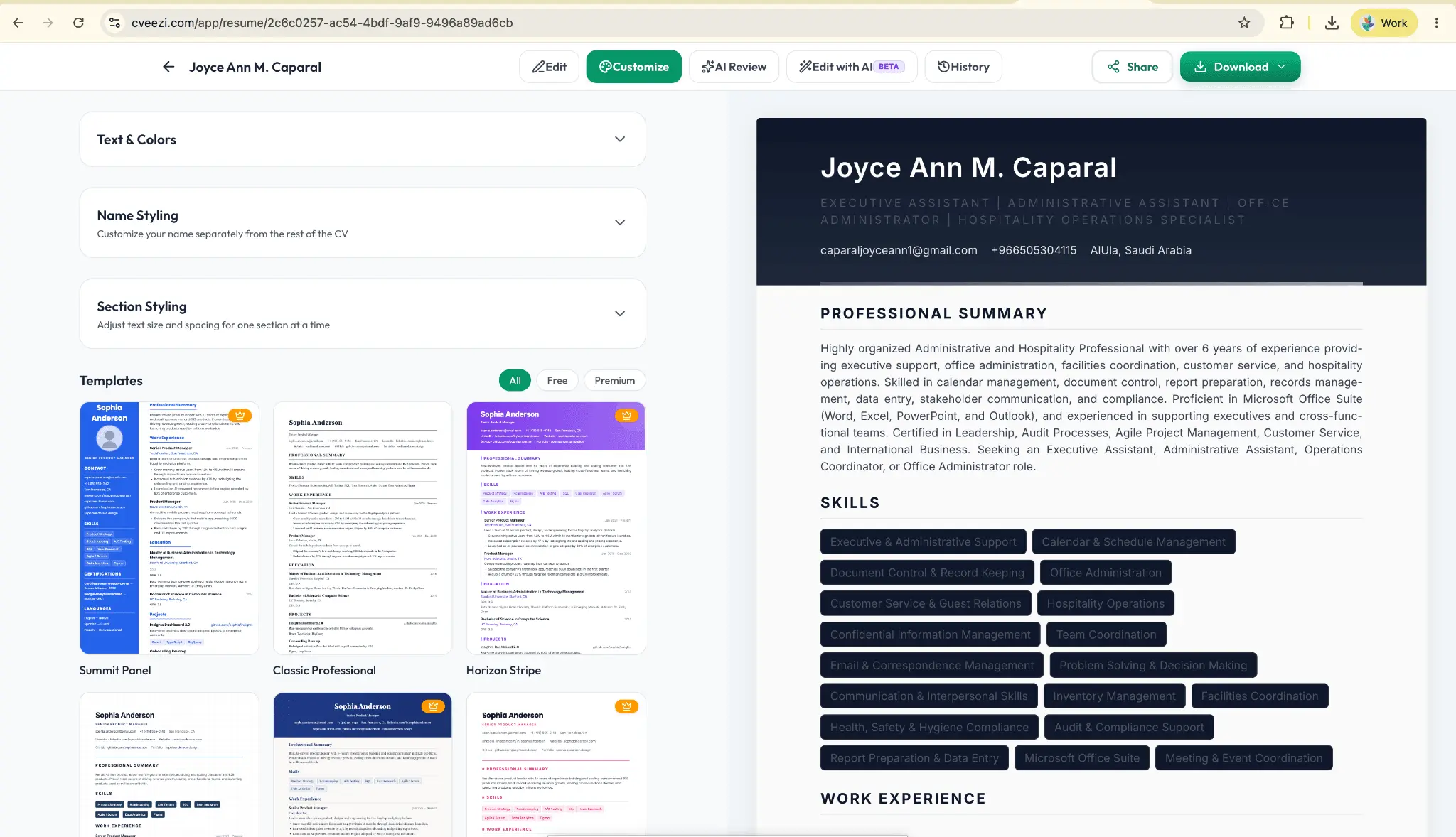
Task: Click the Share button
Action: point(1133,67)
